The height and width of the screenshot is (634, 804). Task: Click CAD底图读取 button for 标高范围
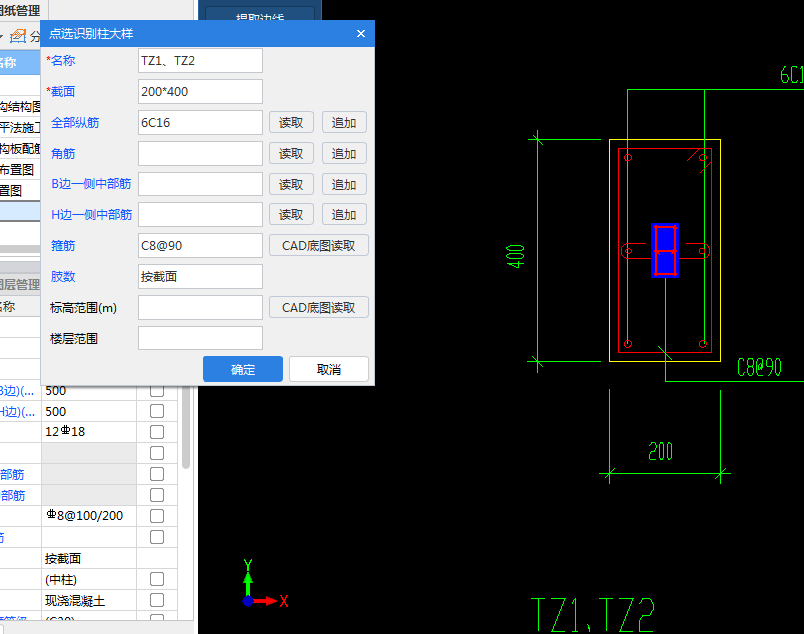click(x=318, y=307)
